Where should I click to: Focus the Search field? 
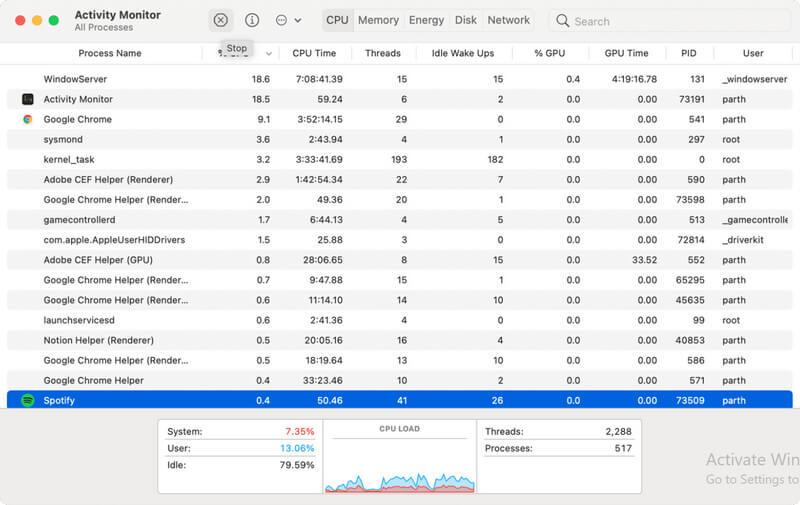[x=671, y=21]
